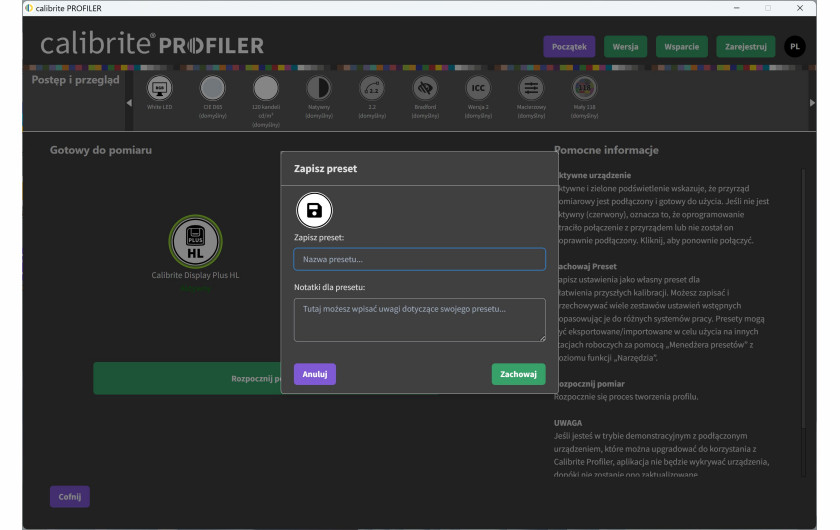Click the Początek button

(569, 47)
